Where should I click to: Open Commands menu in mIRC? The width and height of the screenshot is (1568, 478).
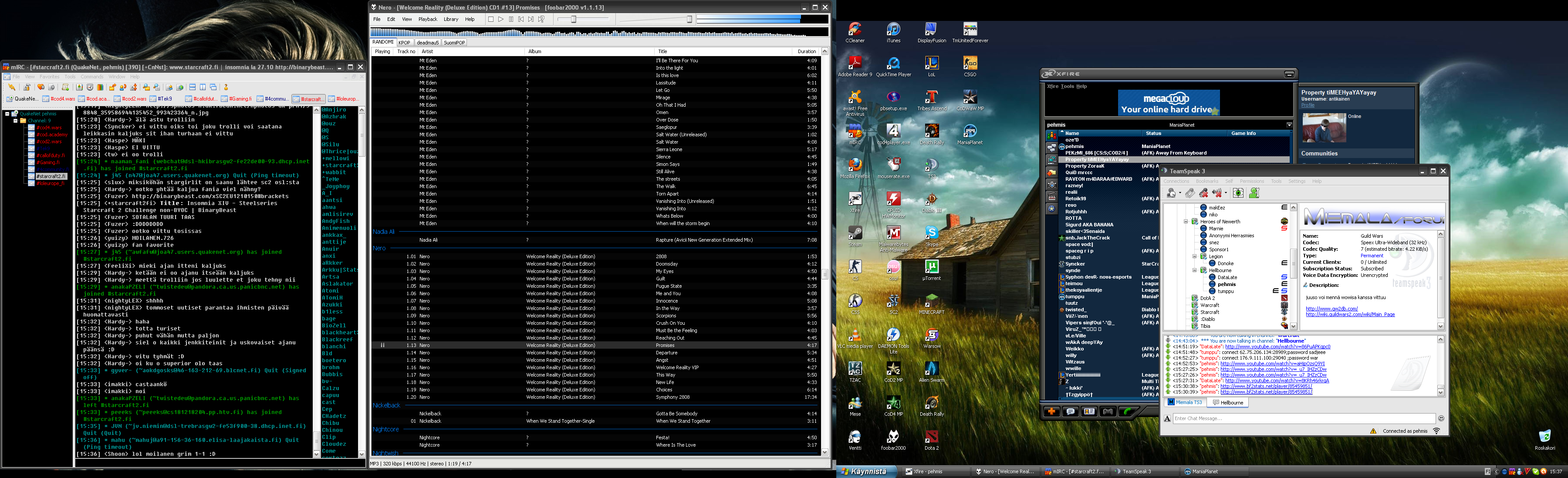click(92, 77)
